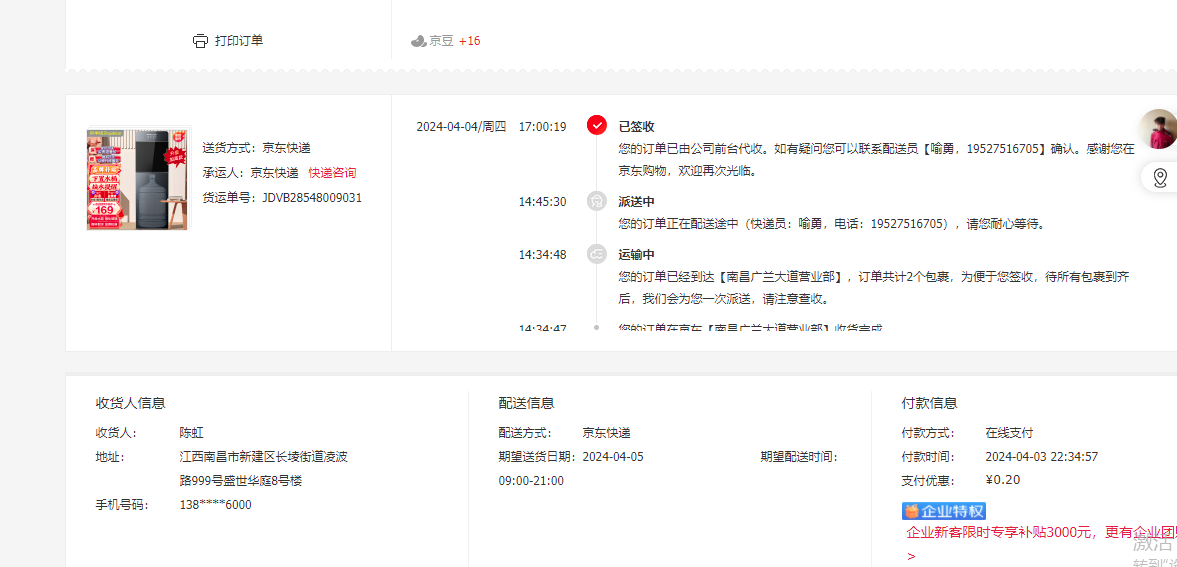Click the delivery message mentioning 南昌广兰大道营业部
This screenshot has width=1177, height=567.
coord(874,288)
